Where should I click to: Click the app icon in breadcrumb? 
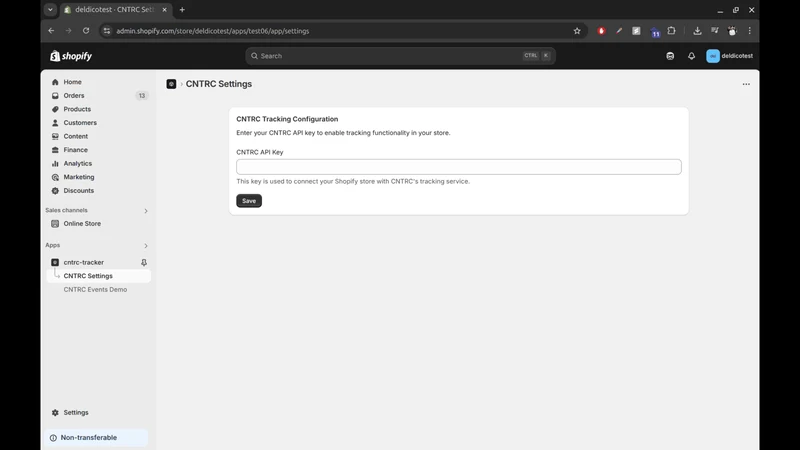(171, 84)
